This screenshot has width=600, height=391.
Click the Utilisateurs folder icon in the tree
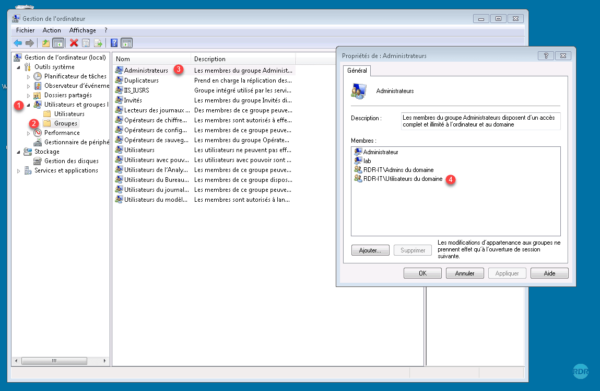tap(47, 114)
